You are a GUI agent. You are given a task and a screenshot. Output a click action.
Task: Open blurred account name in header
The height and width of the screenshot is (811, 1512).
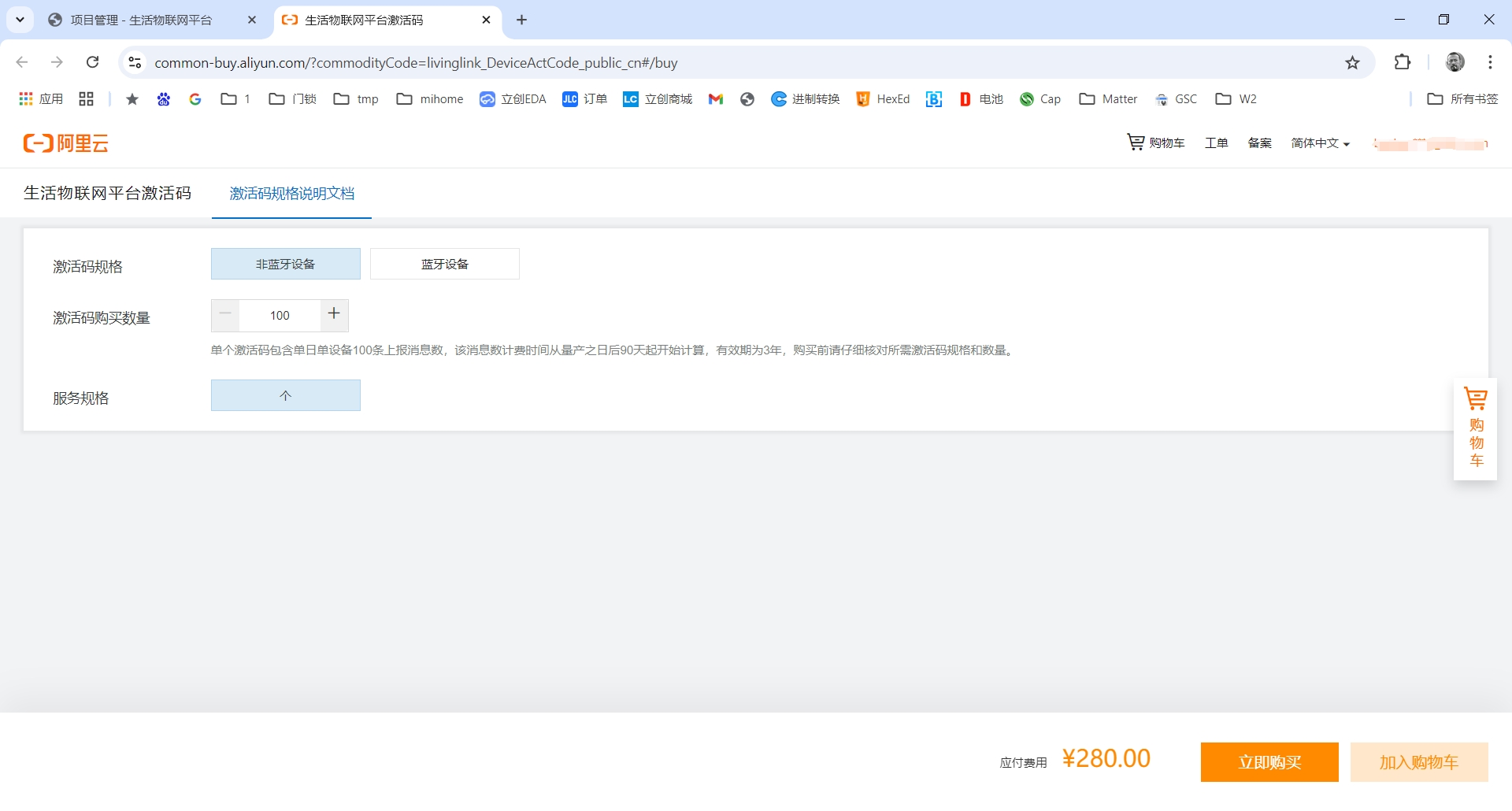click(x=1431, y=143)
